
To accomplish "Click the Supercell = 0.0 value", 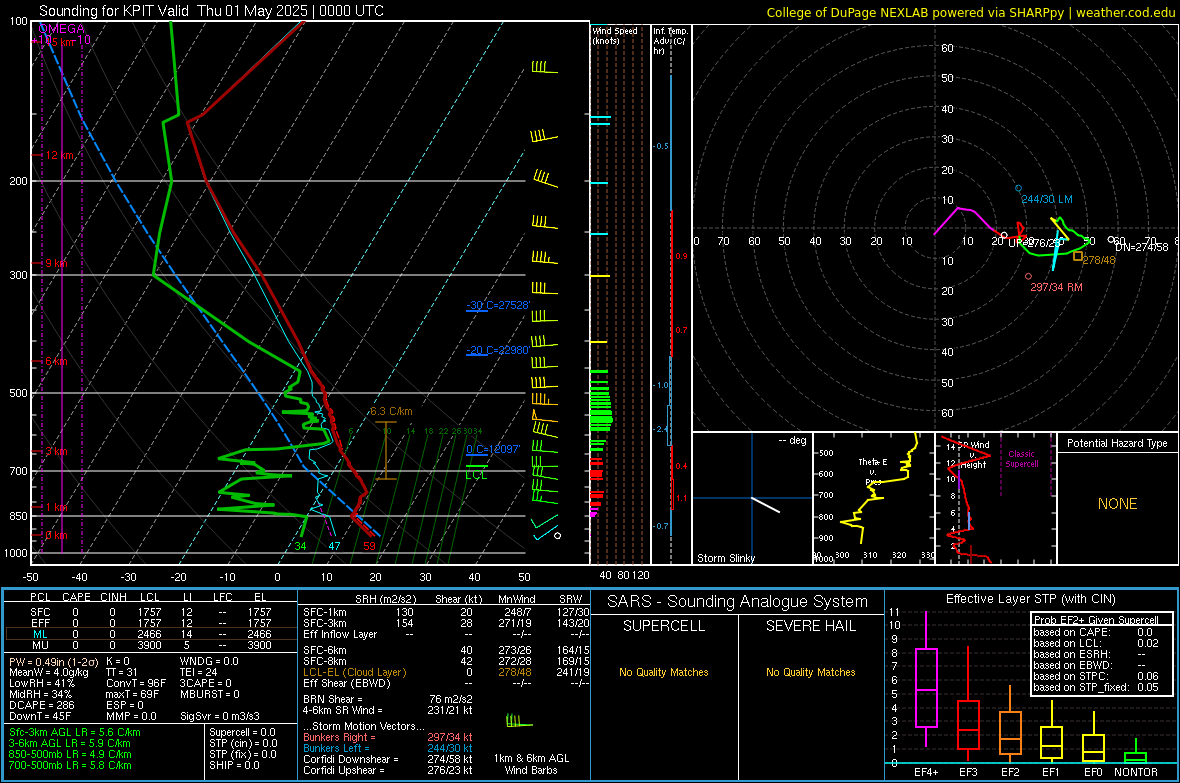I will click(x=242, y=732).
